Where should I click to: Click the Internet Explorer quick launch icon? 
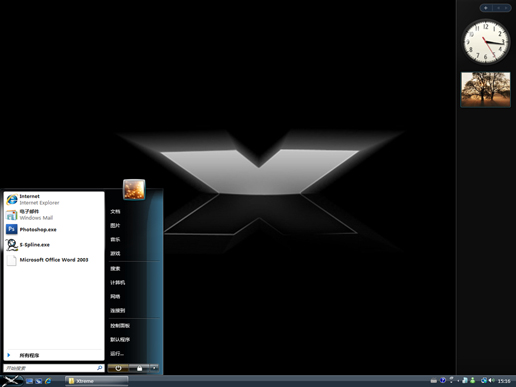pos(48,381)
